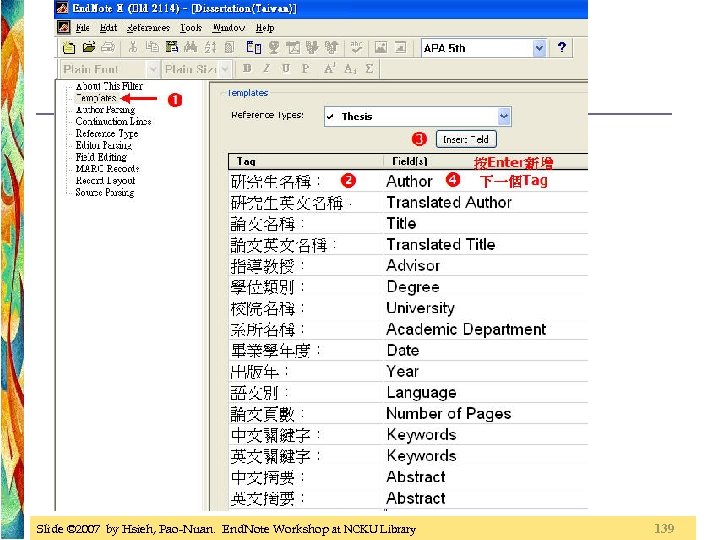Apply Subscript formatting icon
Image resolution: width=720 pixels, height=540 pixels.
pyautogui.click(x=349, y=69)
